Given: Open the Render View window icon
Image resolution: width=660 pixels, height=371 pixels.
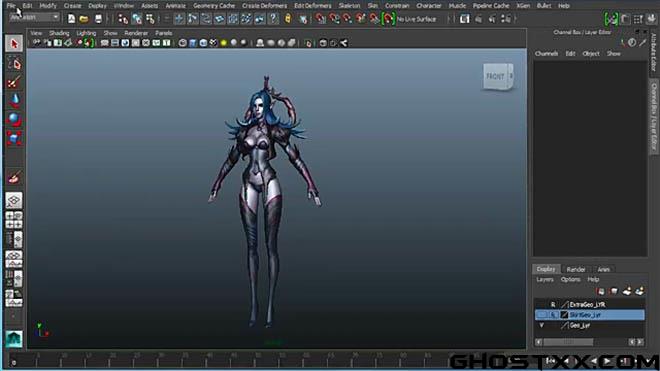Looking at the screenshot, I should pyautogui.click(x=465, y=19).
